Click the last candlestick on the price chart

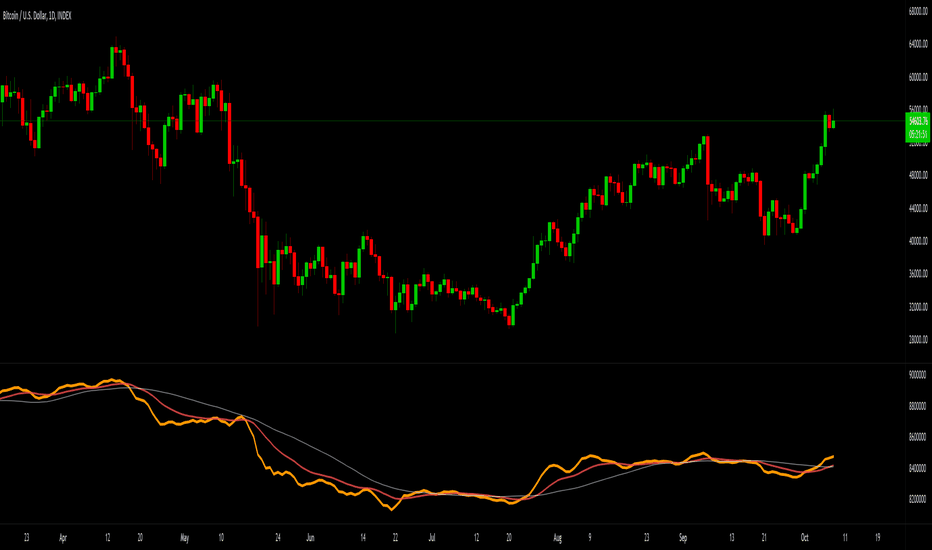click(834, 122)
